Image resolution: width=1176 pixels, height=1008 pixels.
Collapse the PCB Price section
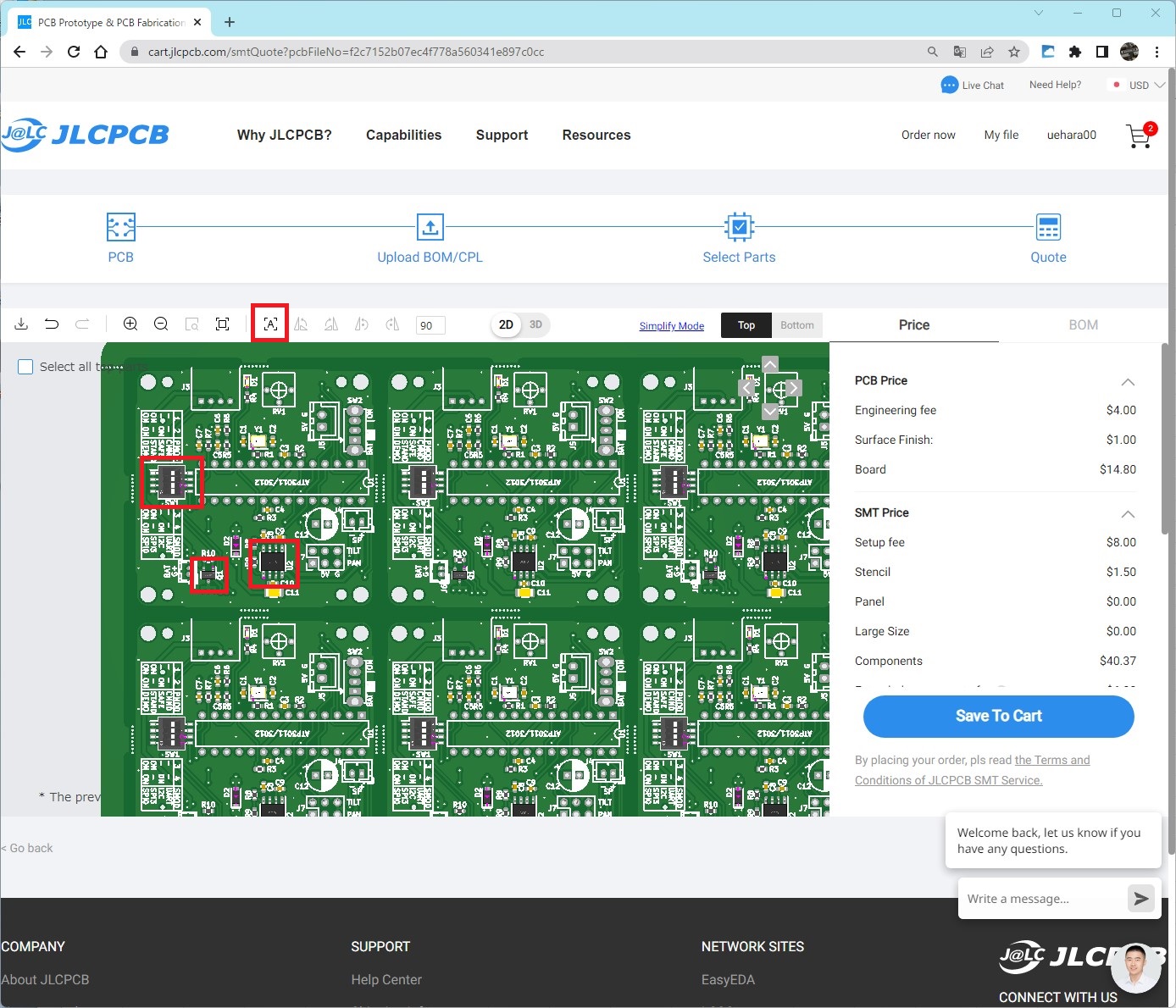1128,382
